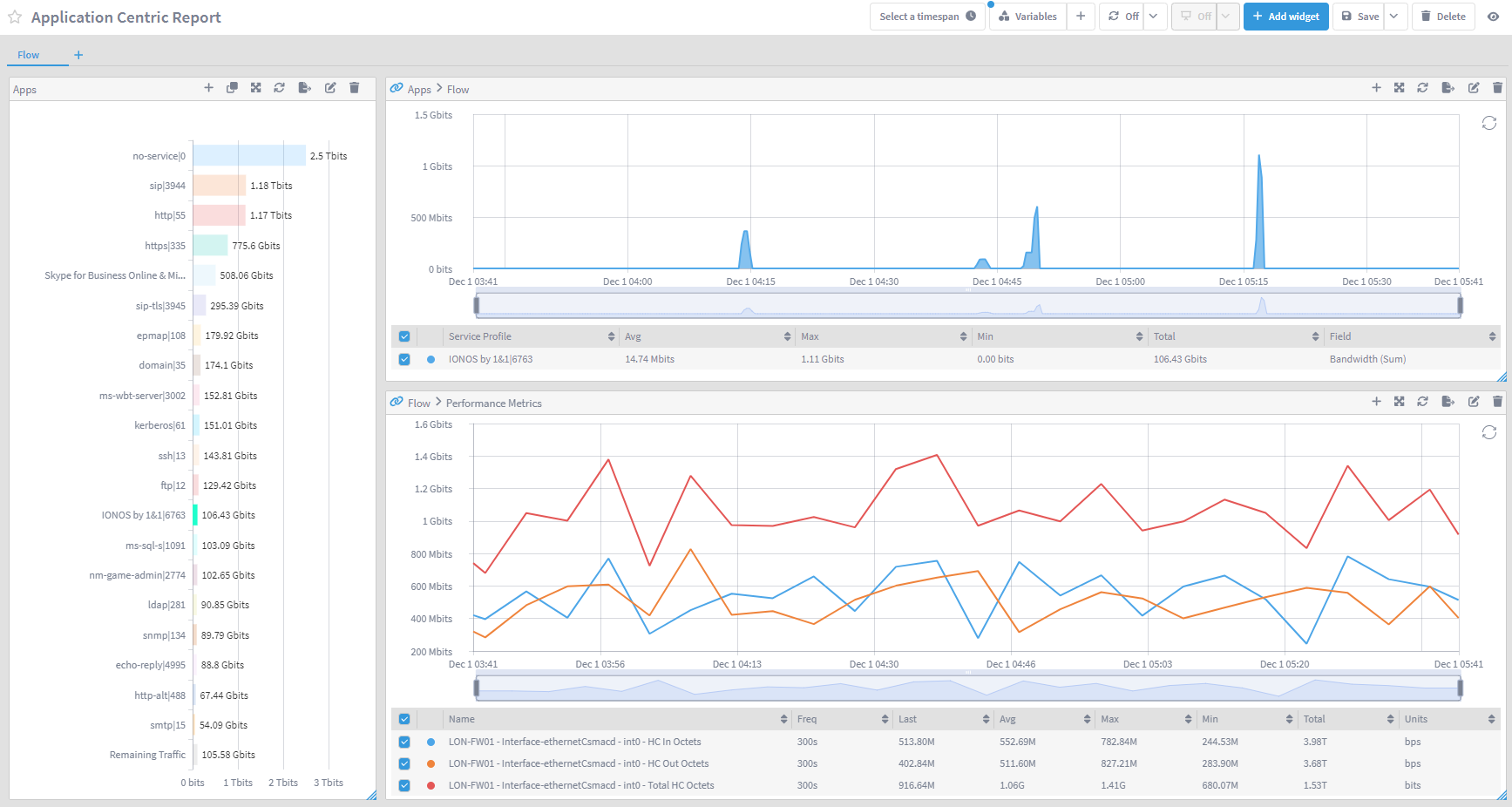Maximize the Apps > Flow widget
This screenshot has width=1512, height=807.
coord(1399,88)
